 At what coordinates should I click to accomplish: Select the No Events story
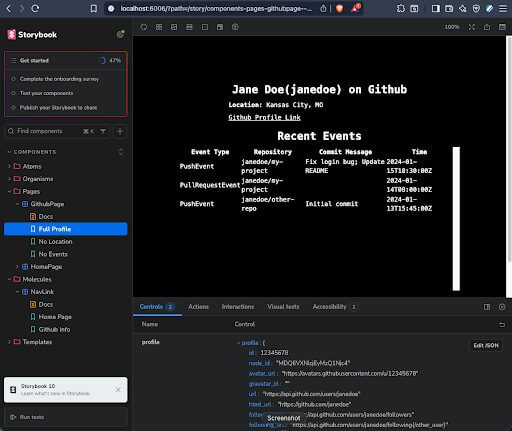(53, 254)
